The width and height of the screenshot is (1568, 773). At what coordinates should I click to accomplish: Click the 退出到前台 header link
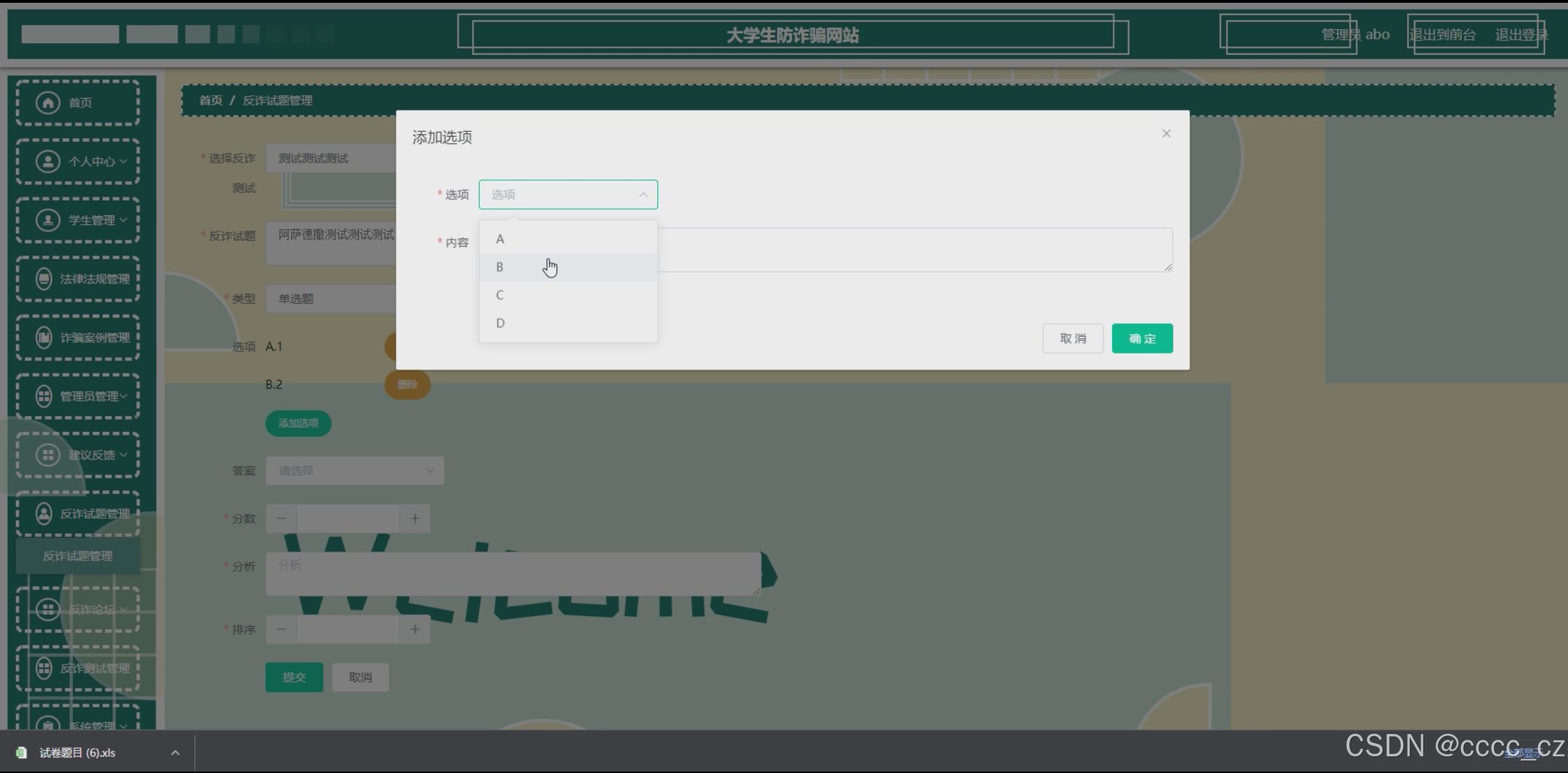point(1442,35)
